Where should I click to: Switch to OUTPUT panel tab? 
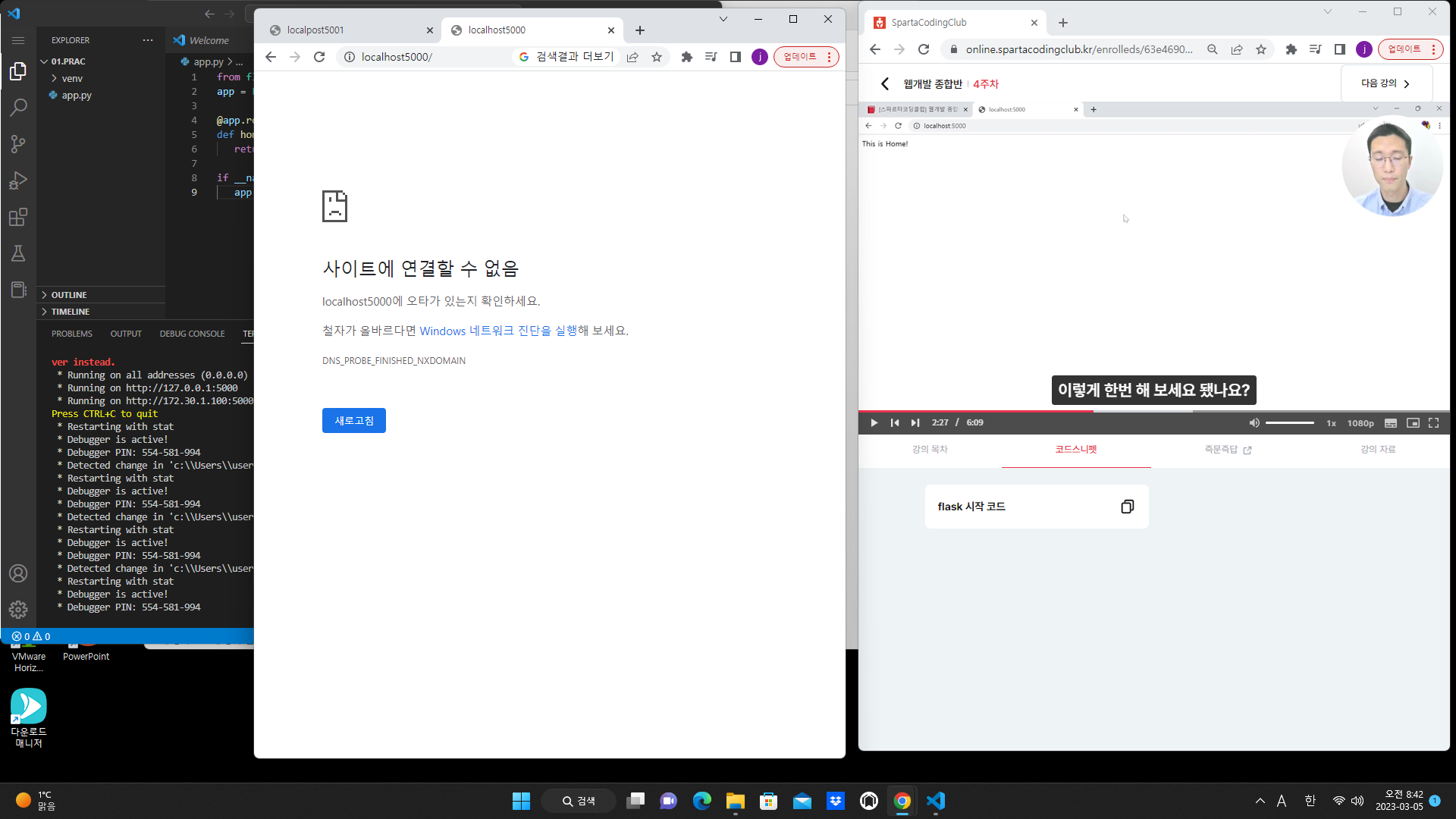[x=126, y=334]
